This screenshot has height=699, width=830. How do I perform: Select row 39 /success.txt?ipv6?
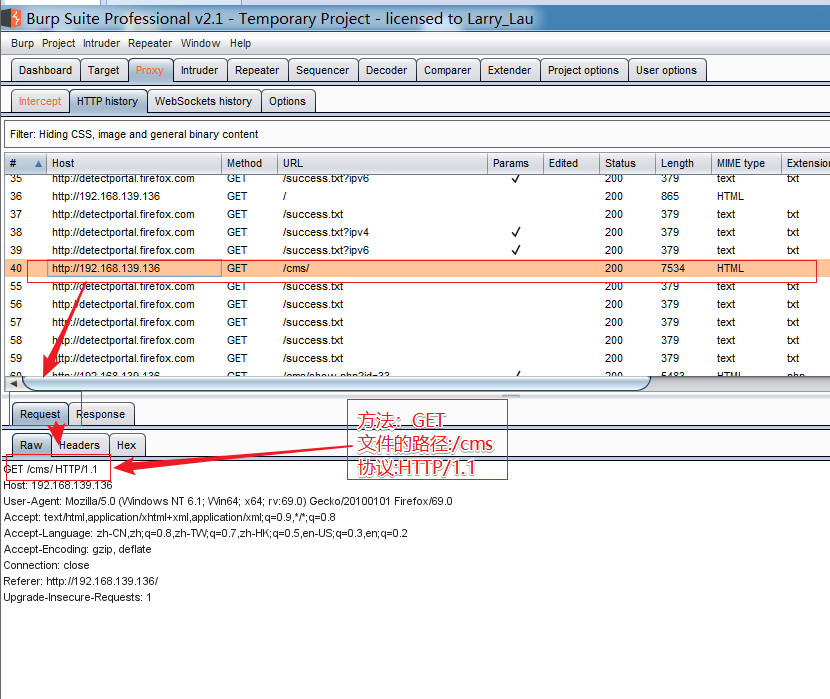tap(417, 250)
